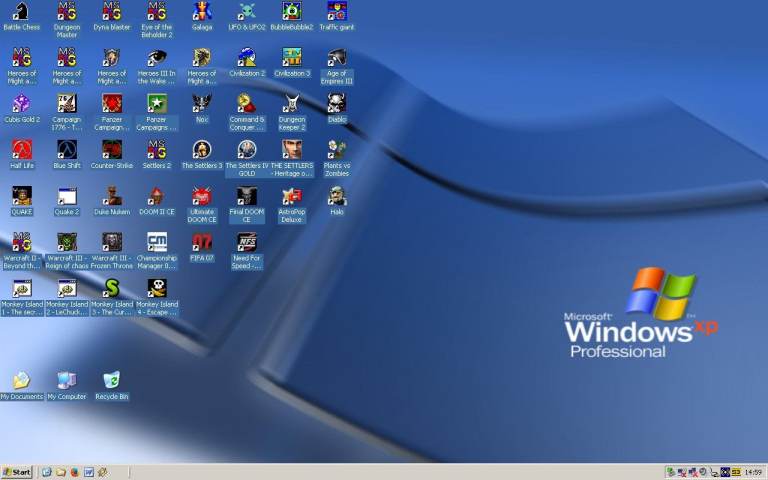The width and height of the screenshot is (768, 480).
Task: Select the Civilization 3 icon
Action: point(291,58)
